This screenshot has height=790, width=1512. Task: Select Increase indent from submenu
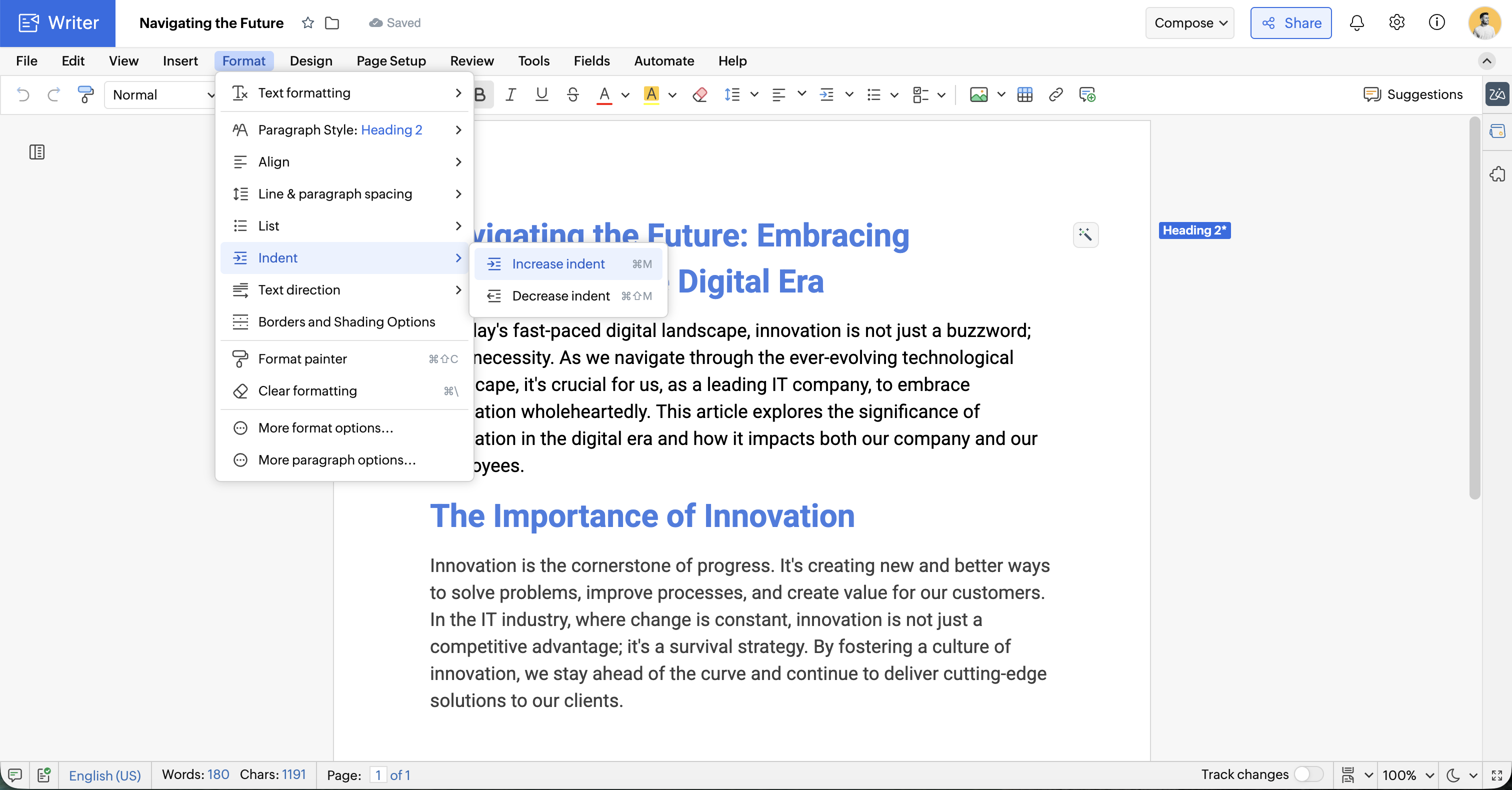pos(557,264)
